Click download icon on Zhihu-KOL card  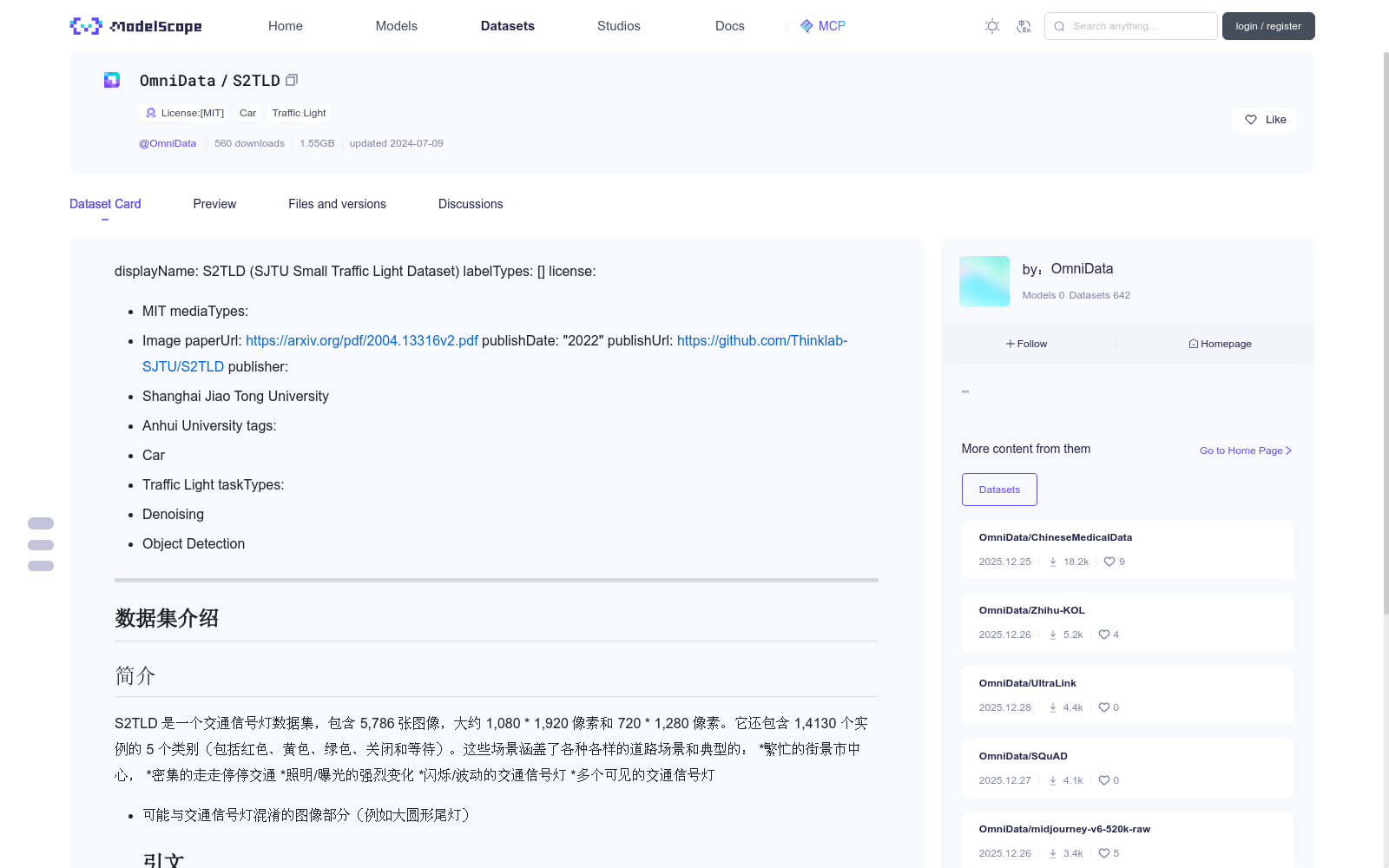[x=1053, y=635]
